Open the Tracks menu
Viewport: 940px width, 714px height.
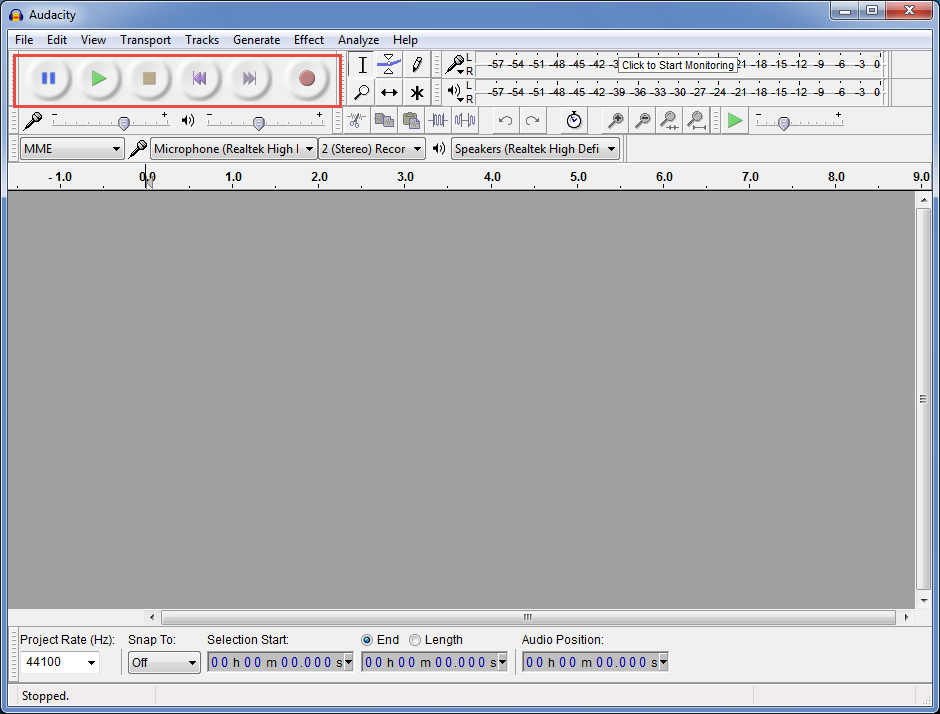click(202, 40)
